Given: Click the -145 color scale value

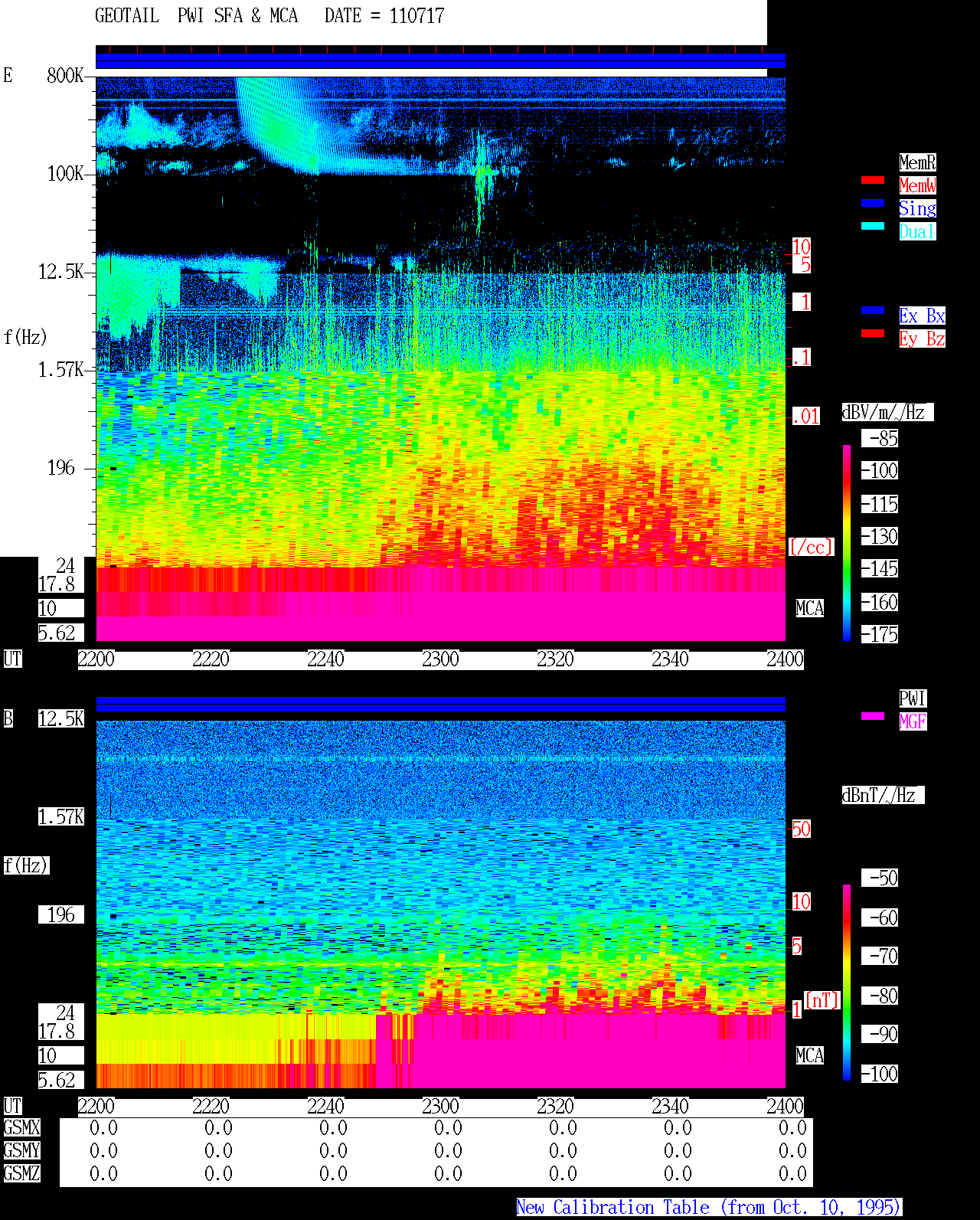Looking at the screenshot, I should pyautogui.click(x=880, y=568).
